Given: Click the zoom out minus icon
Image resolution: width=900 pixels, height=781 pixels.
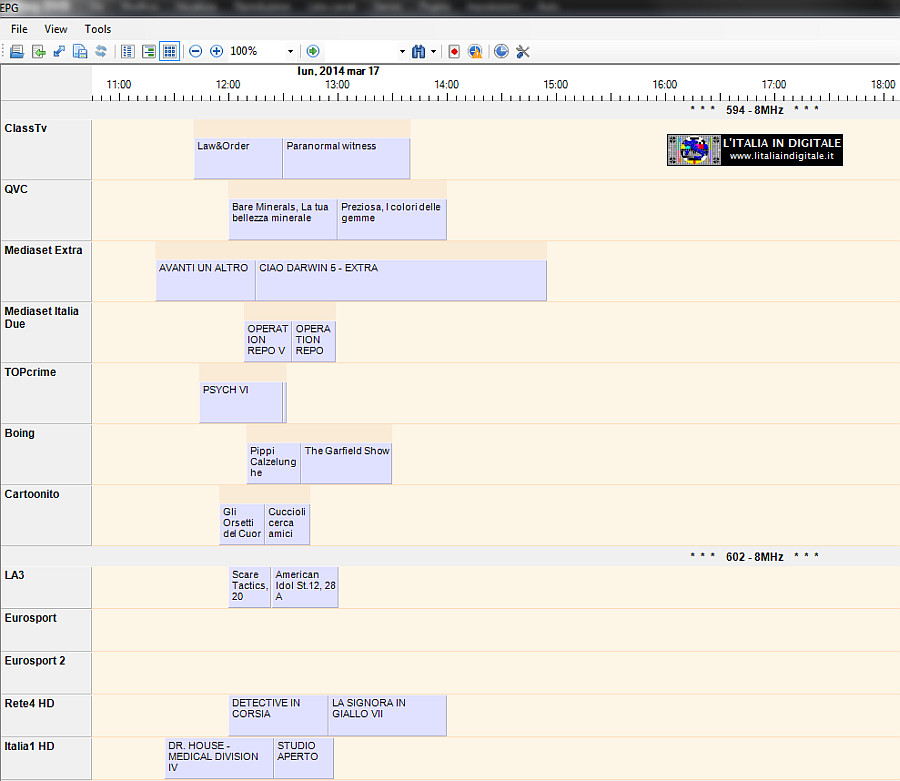Looking at the screenshot, I should 196,51.
